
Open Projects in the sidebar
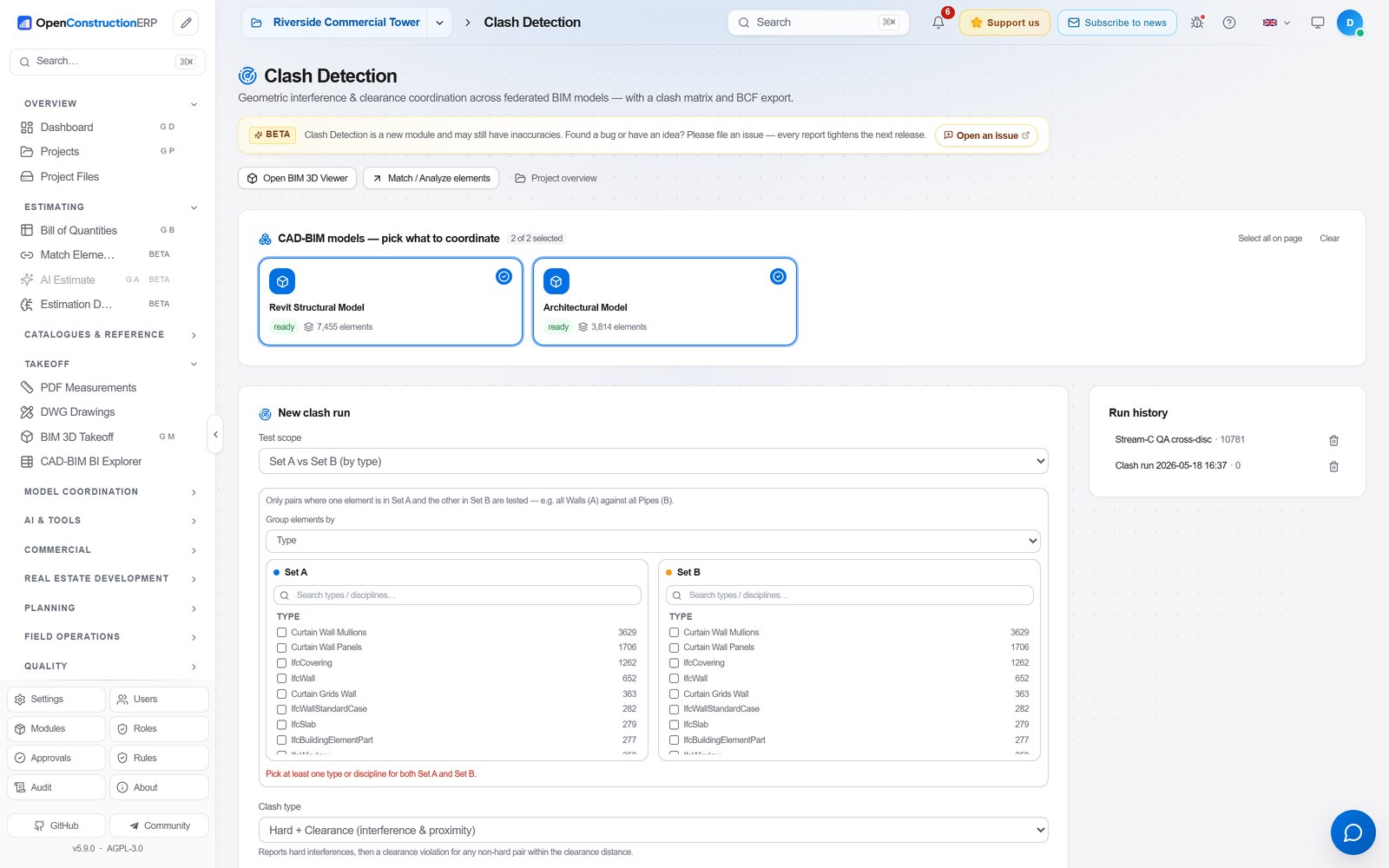(x=108, y=151)
